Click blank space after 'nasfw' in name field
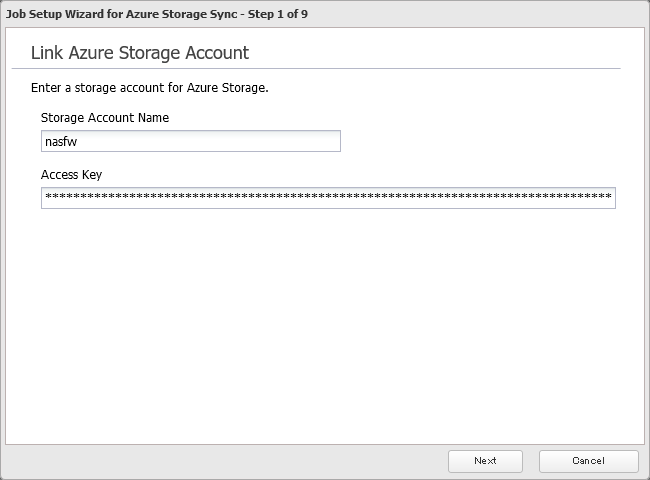 (220, 141)
